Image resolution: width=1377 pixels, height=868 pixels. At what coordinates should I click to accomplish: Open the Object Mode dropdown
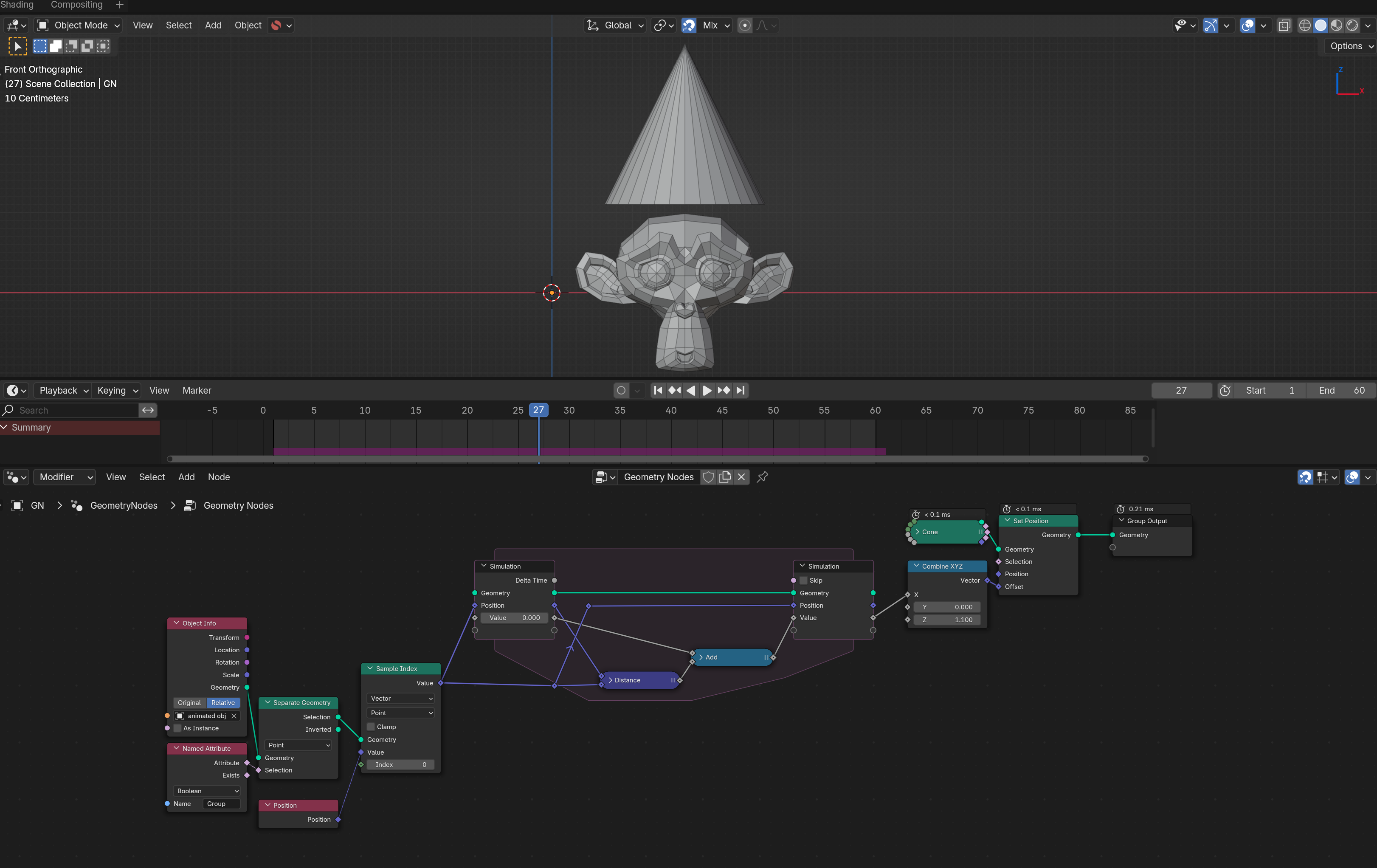(79, 25)
